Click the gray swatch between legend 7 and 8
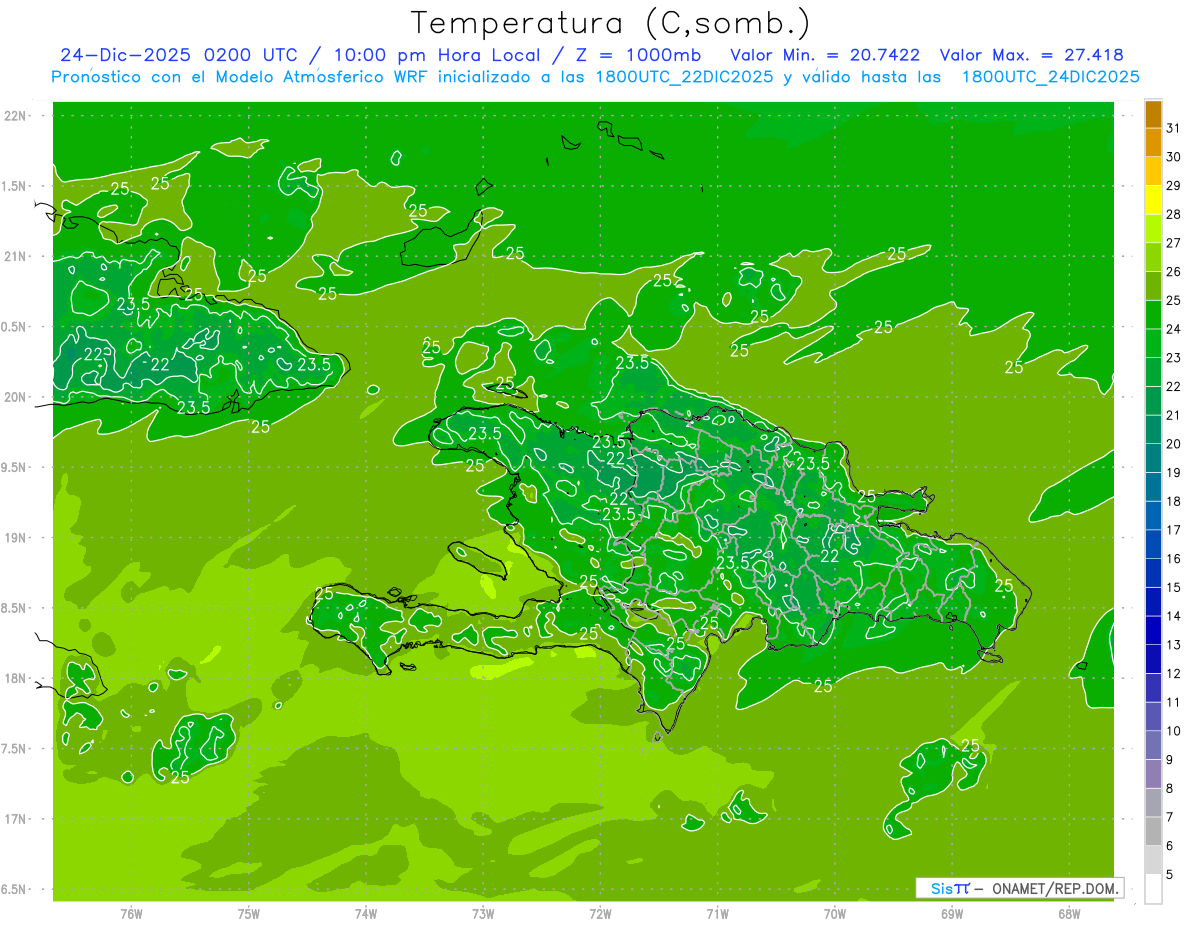Screen dimensions: 1200x927 [x=1153, y=803]
